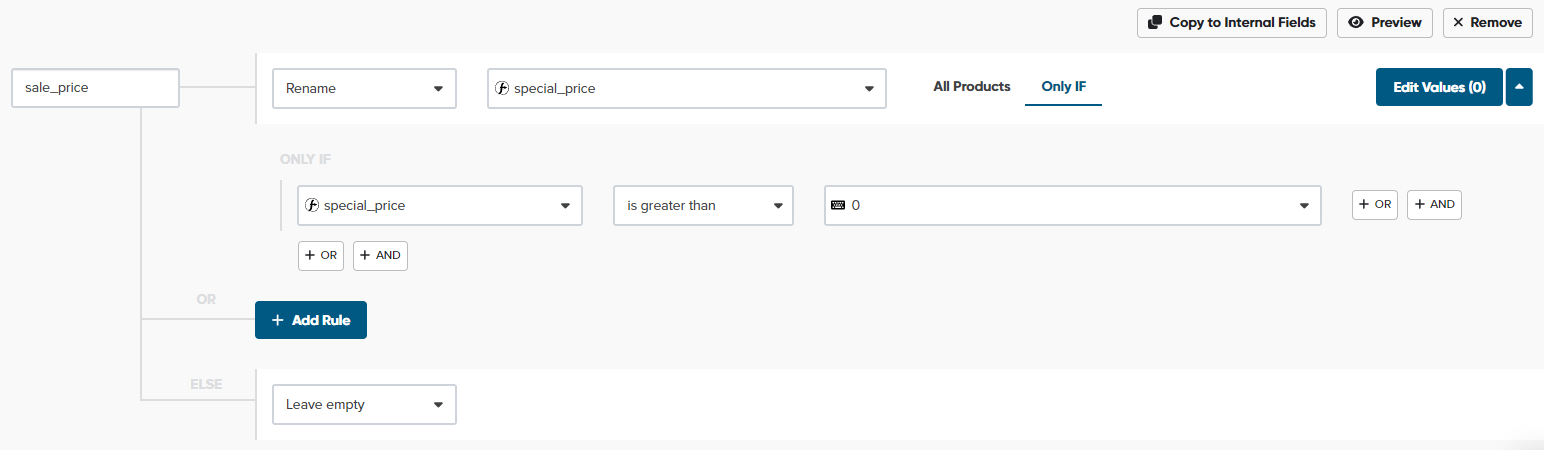Click the Copy to Internal Fields button

coord(1232,23)
